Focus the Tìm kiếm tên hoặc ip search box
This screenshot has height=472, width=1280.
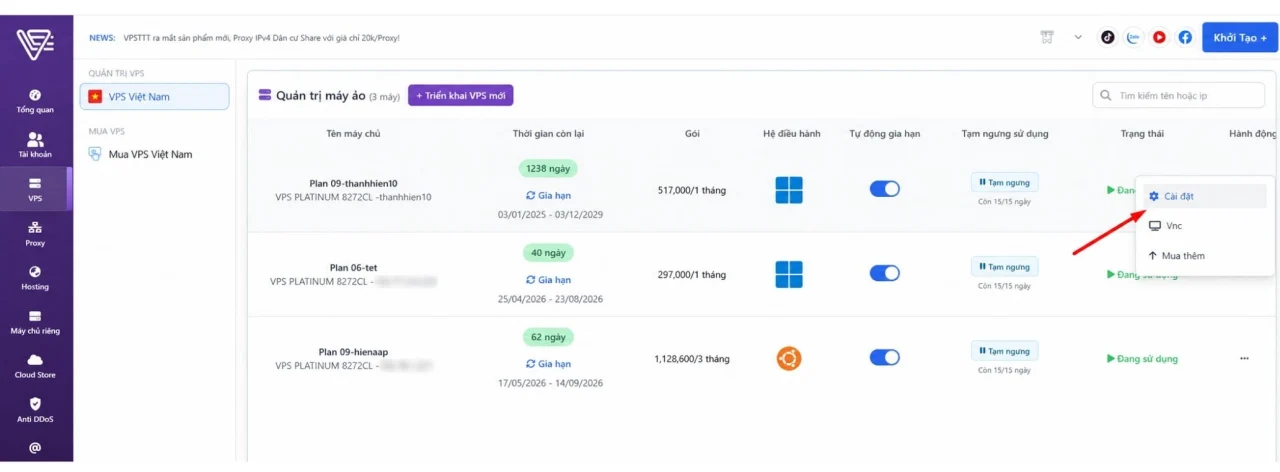(1178, 95)
